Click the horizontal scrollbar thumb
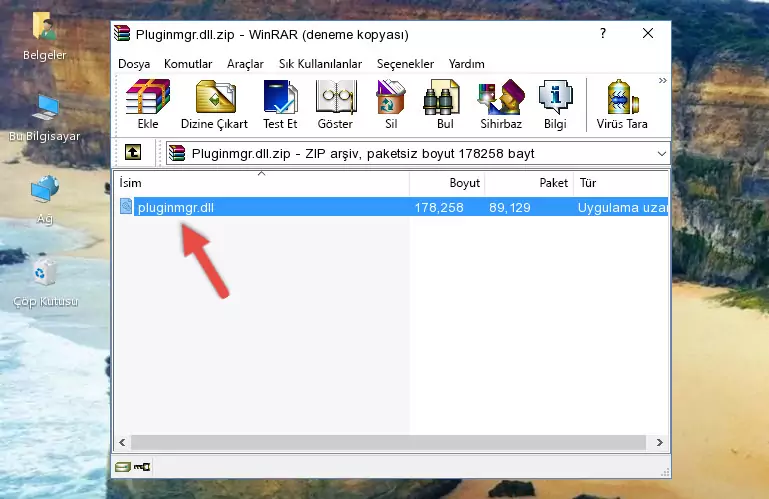 (x=388, y=443)
